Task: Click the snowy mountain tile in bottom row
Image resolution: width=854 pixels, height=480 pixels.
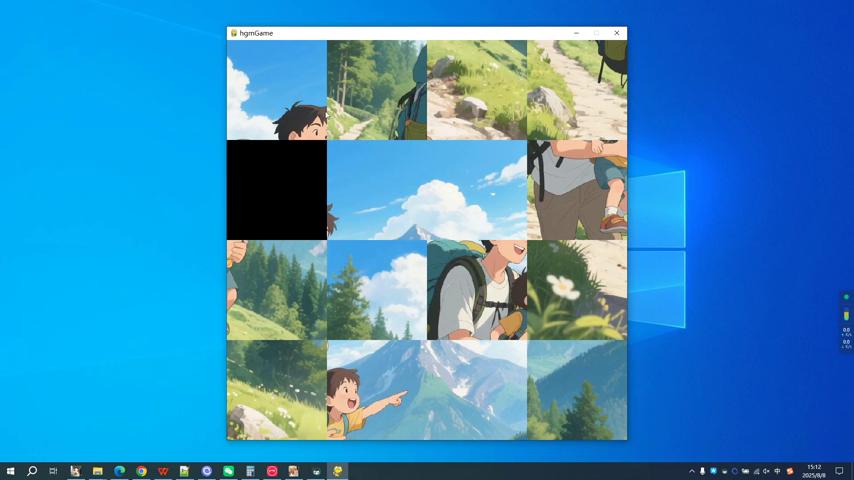Action: click(x=477, y=390)
